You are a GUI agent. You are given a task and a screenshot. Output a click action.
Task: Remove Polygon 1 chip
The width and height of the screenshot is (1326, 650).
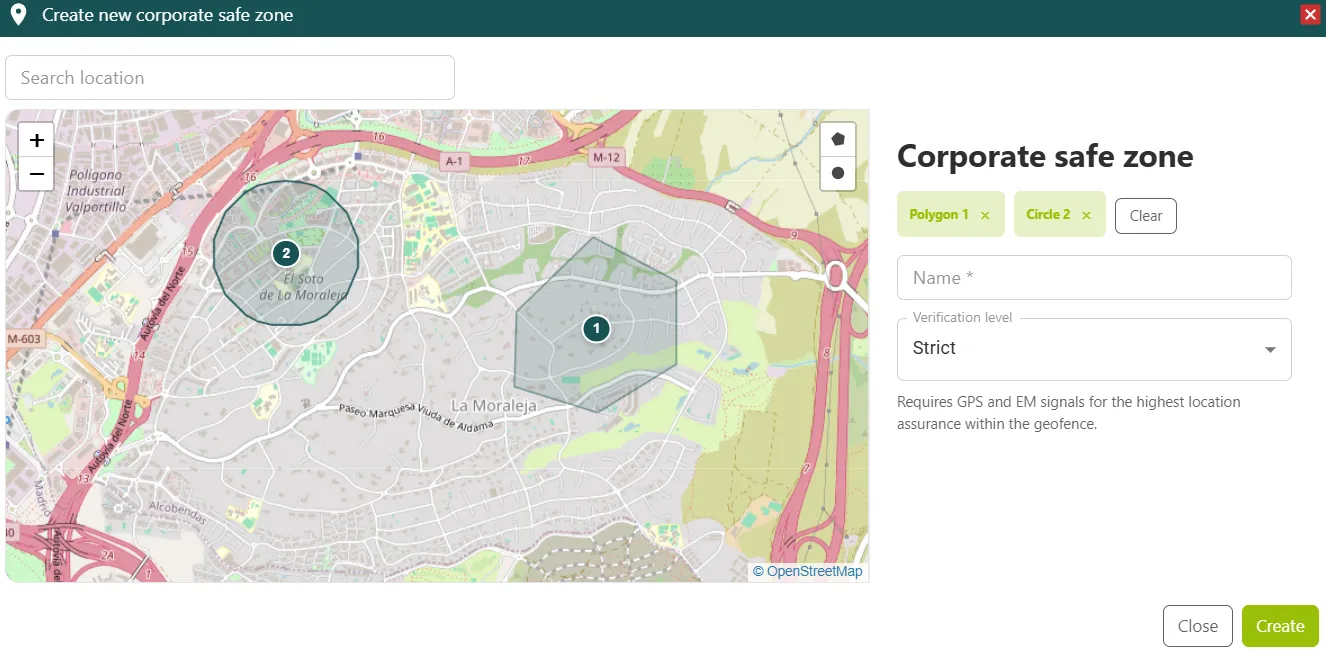click(985, 215)
